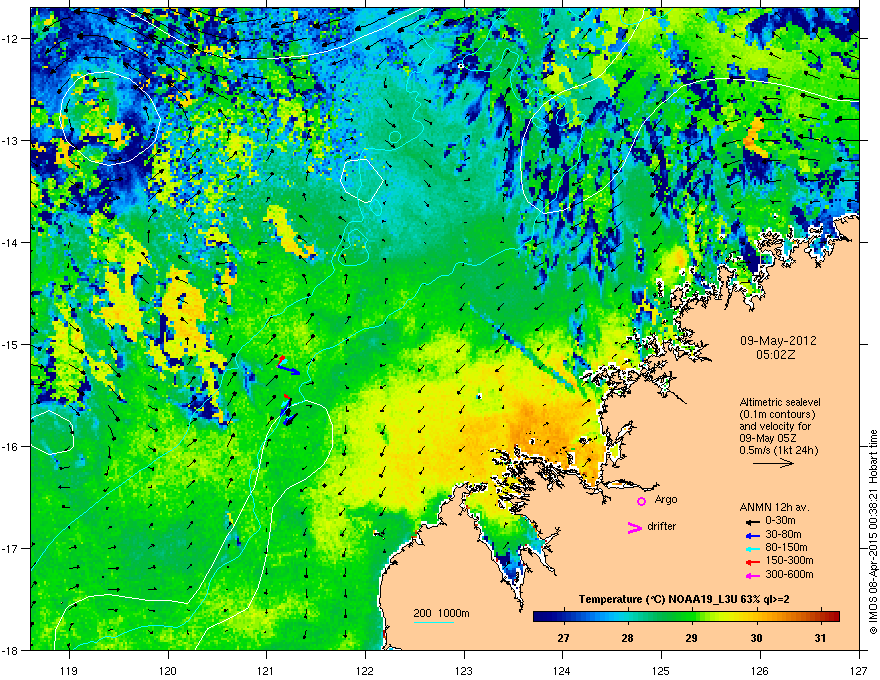The height and width of the screenshot is (680, 880).
Task: Click the '300-600m' depth label
Action: click(789, 575)
